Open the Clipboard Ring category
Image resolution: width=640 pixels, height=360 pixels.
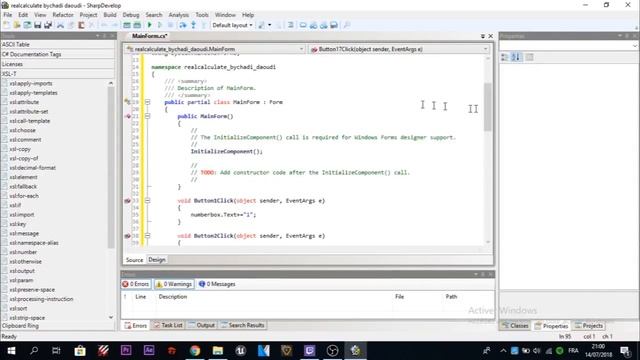(58, 326)
